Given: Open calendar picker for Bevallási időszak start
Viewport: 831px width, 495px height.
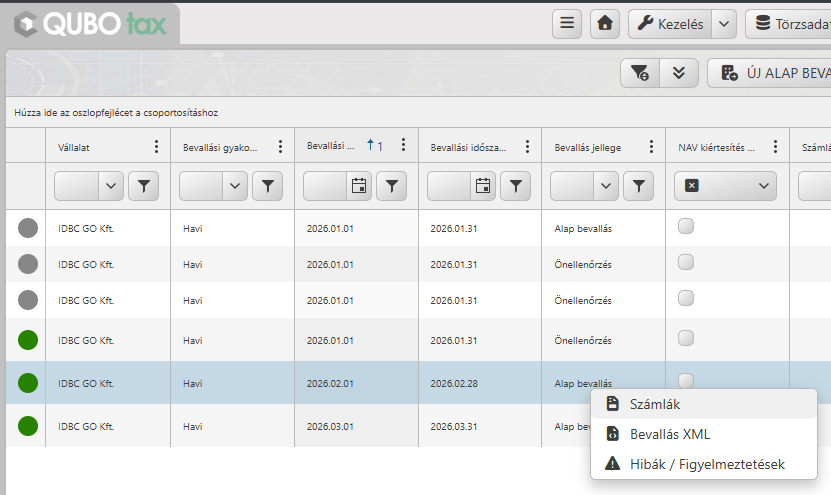Looking at the screenshot, I should [359, 186].
